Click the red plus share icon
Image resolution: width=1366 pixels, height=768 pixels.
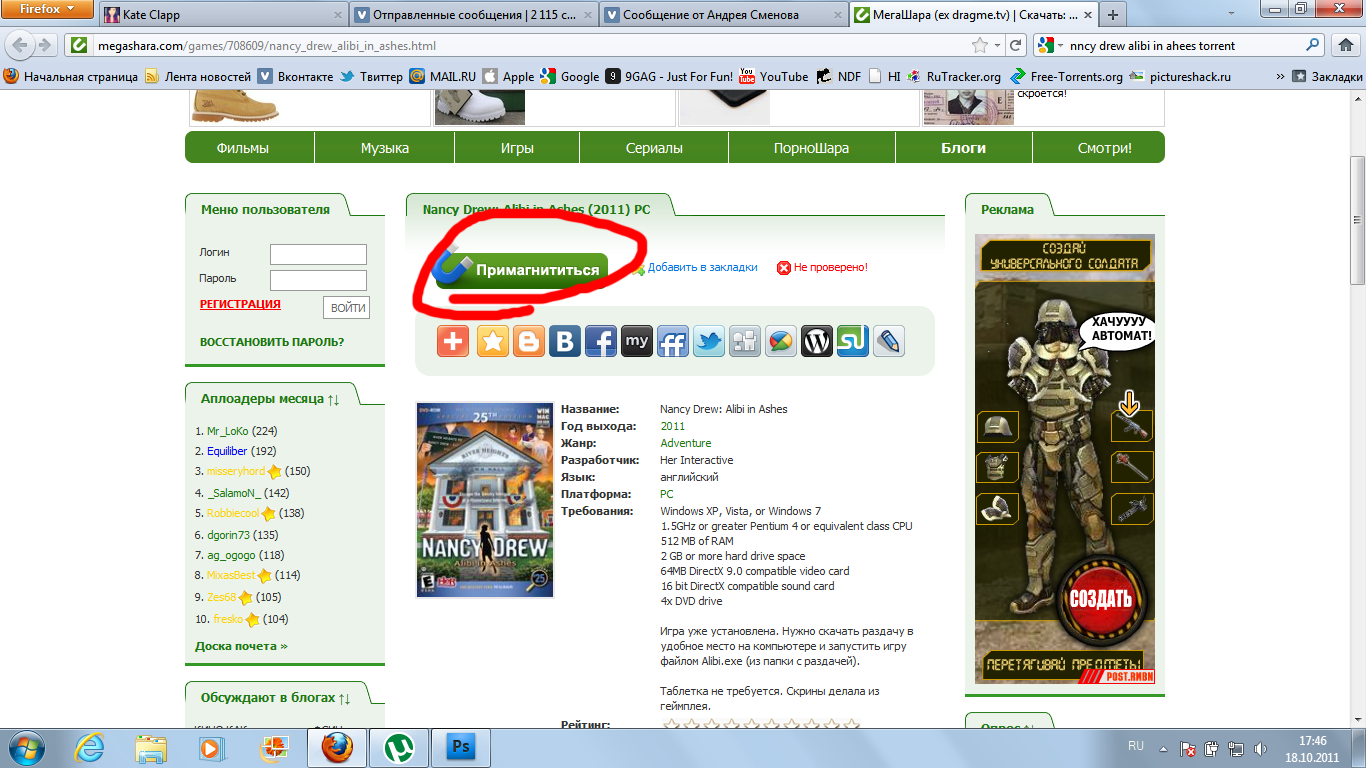coord(453,341)
